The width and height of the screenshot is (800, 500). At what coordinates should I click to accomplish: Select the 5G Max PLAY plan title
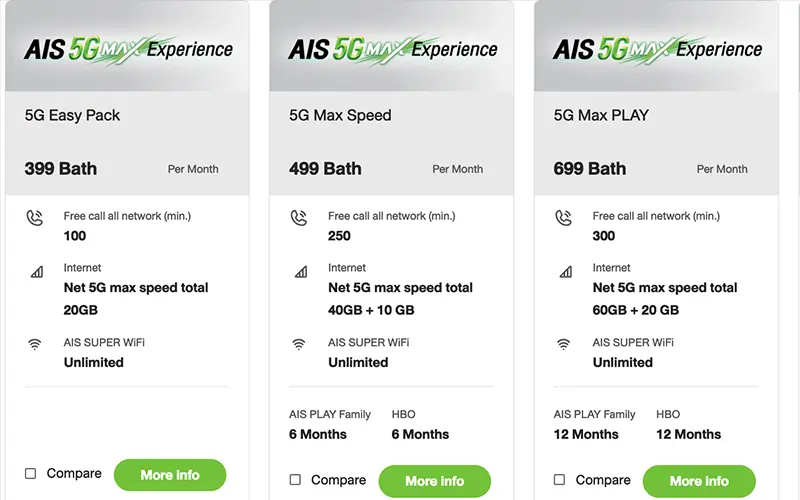click(x=601, y=115)
